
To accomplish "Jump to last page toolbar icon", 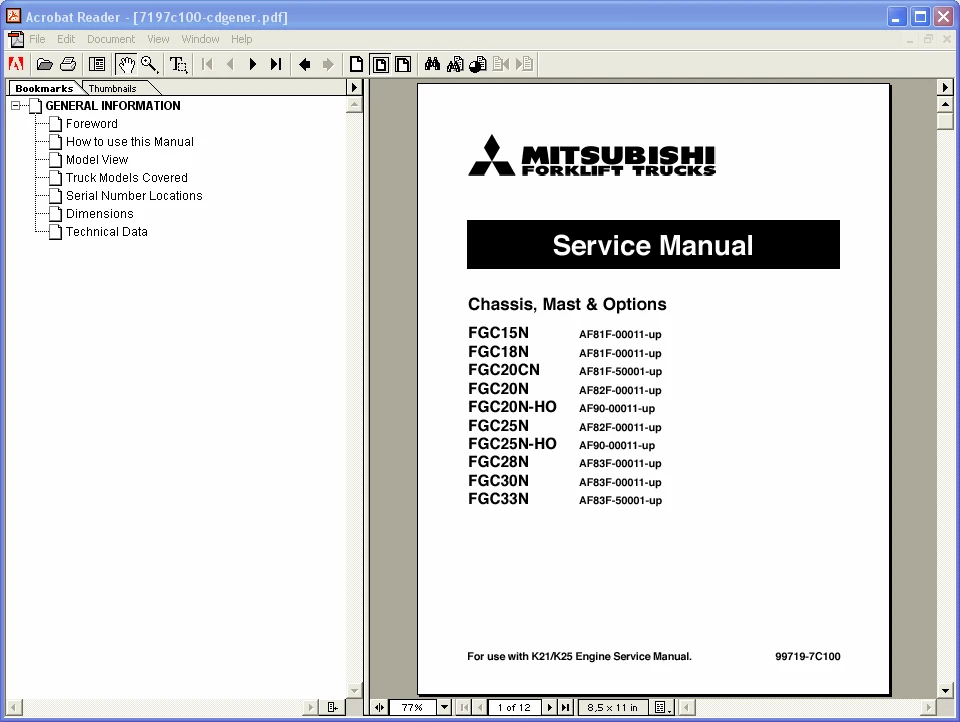I will click(x=276, y=64).
